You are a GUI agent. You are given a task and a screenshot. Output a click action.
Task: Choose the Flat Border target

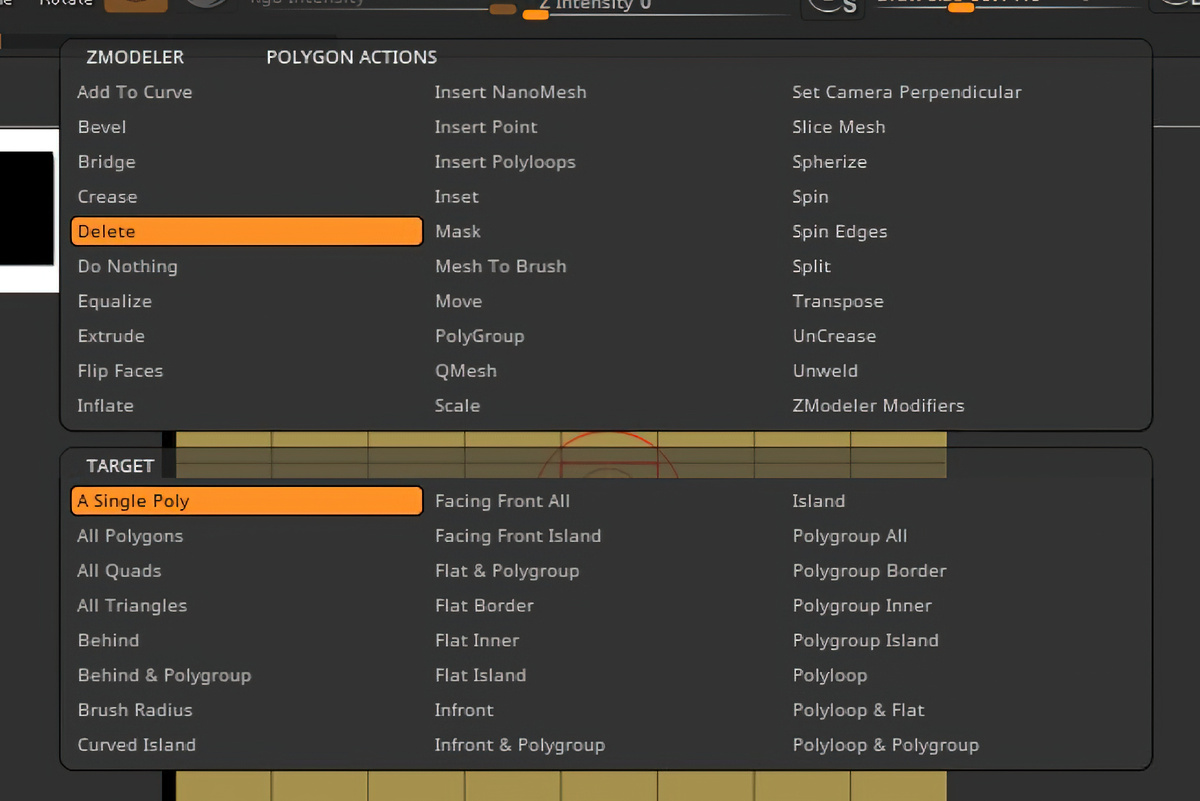[x=484, y=606]
